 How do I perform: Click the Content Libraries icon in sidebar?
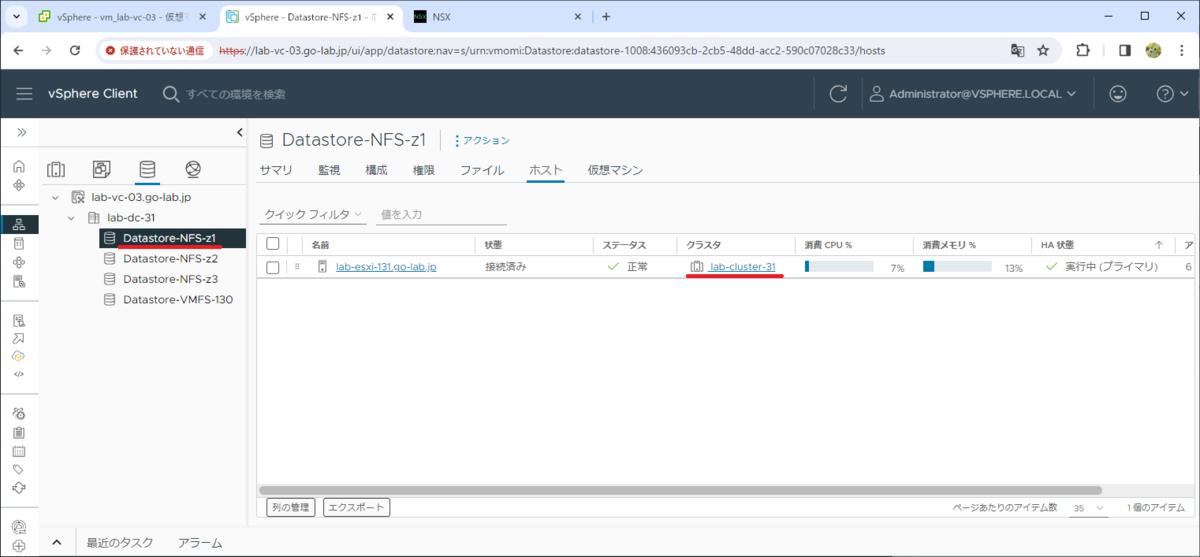19,243
